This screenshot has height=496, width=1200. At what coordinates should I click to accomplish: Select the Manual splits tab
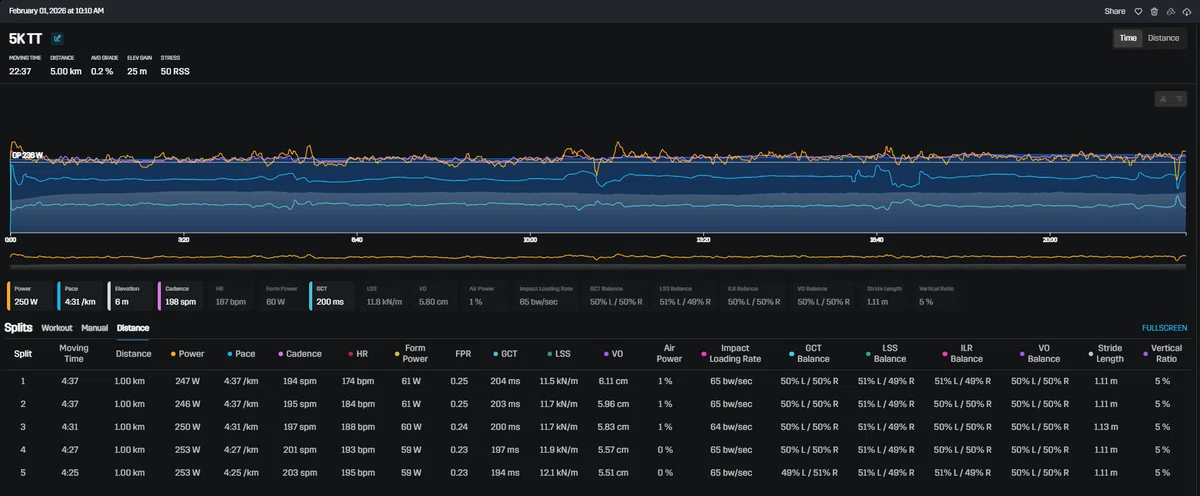[95, 327]
